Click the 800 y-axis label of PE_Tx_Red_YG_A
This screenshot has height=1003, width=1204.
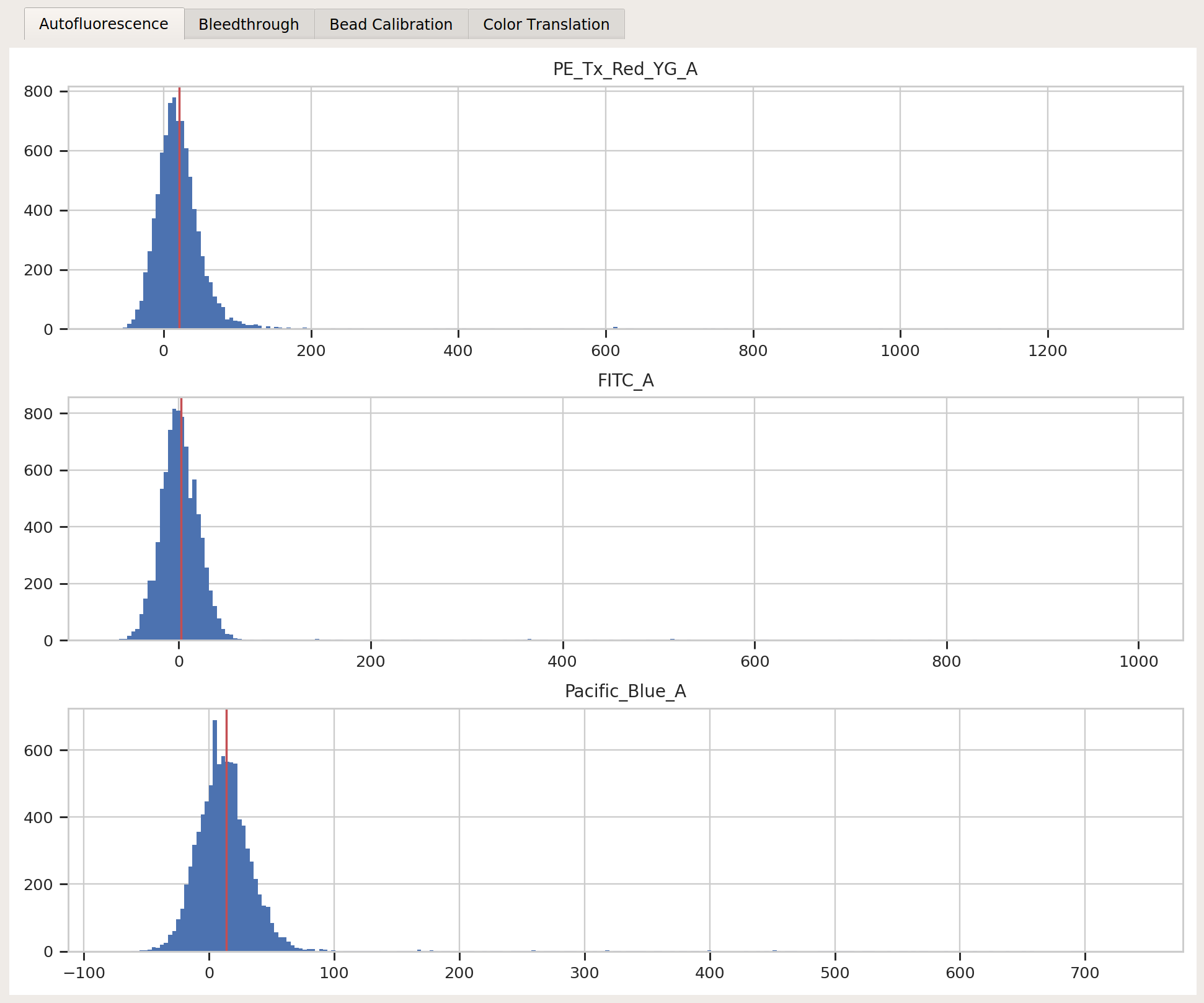(x=38, y=92)
